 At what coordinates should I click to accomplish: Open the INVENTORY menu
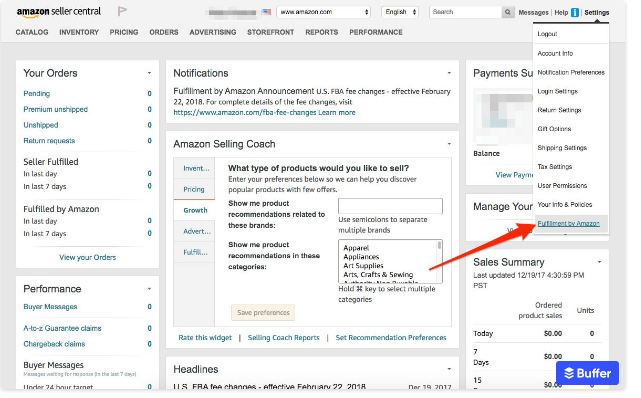(x=79, y=32)
